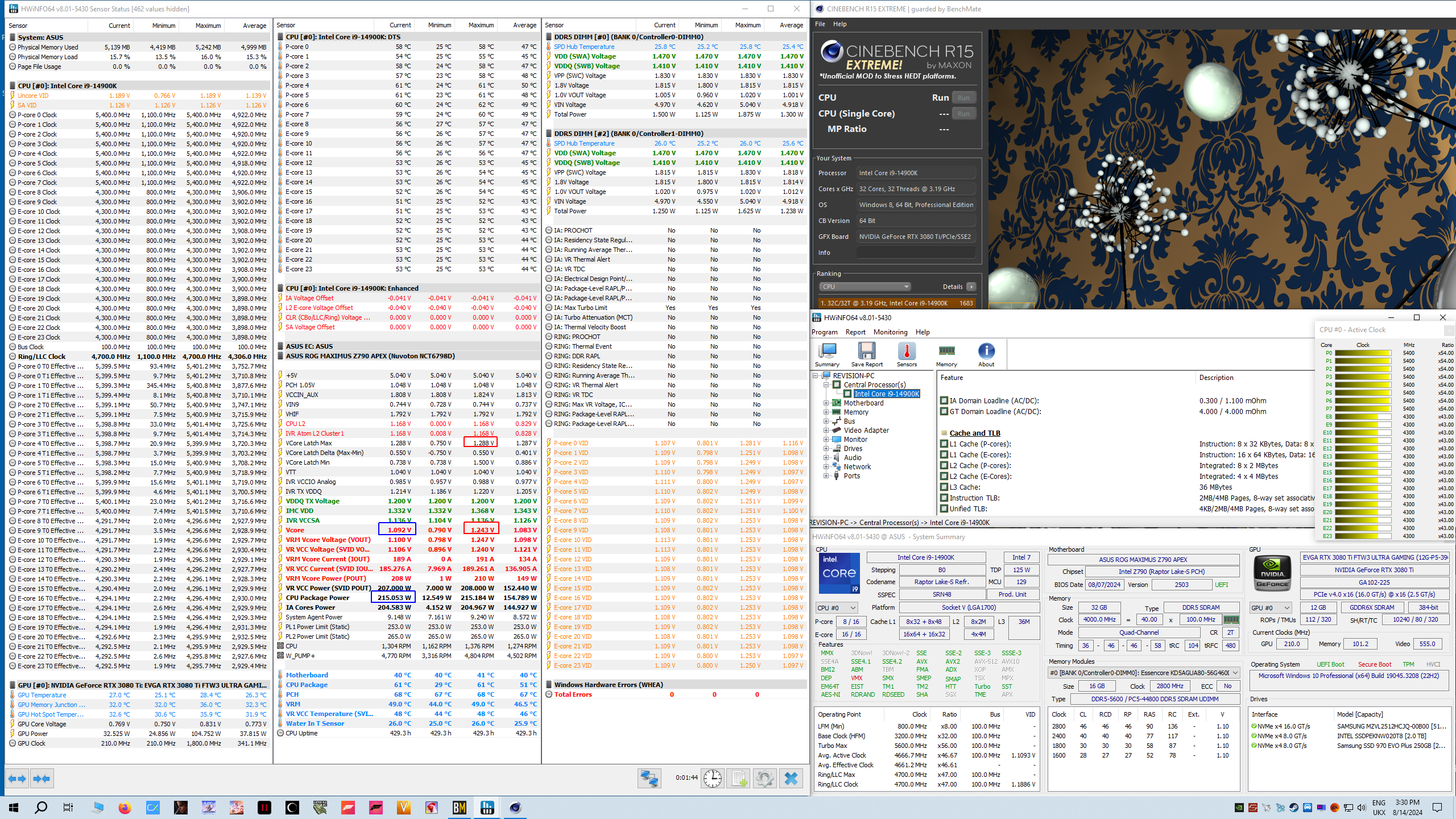Open the Help menu in Cinebench
The image size is (1456, 819).
coord(840,24)
